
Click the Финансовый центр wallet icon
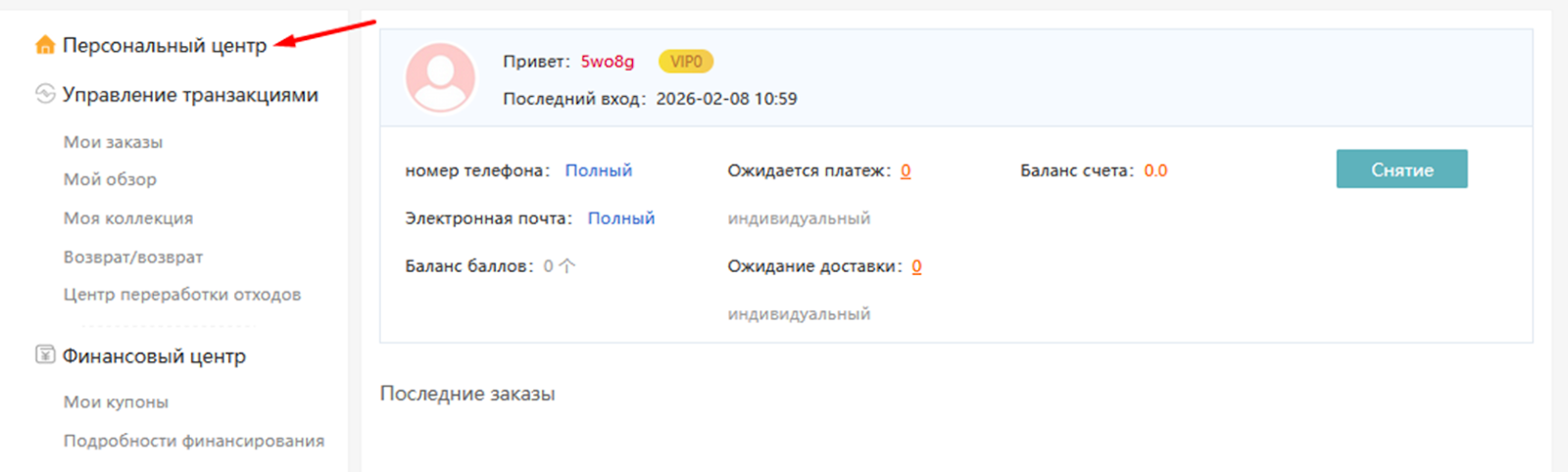coord(45,354)
